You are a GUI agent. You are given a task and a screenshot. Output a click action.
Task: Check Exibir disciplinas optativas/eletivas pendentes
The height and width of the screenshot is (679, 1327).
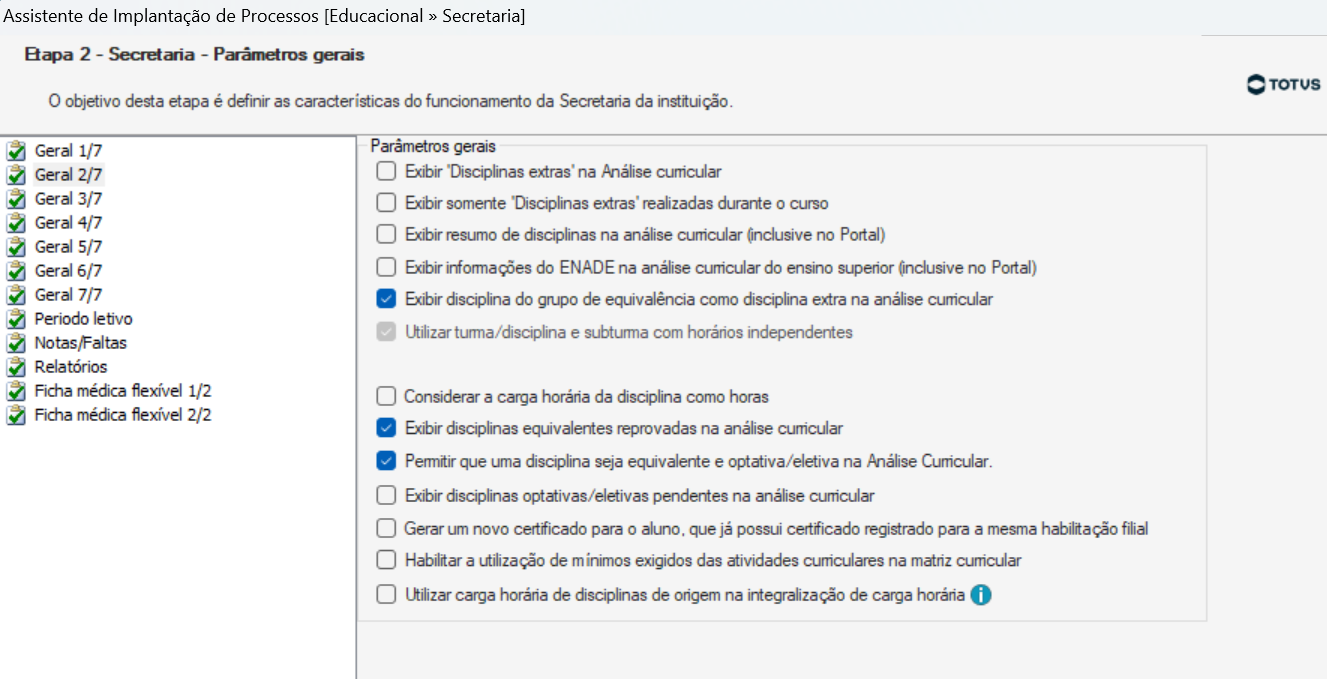coord(386,495)
